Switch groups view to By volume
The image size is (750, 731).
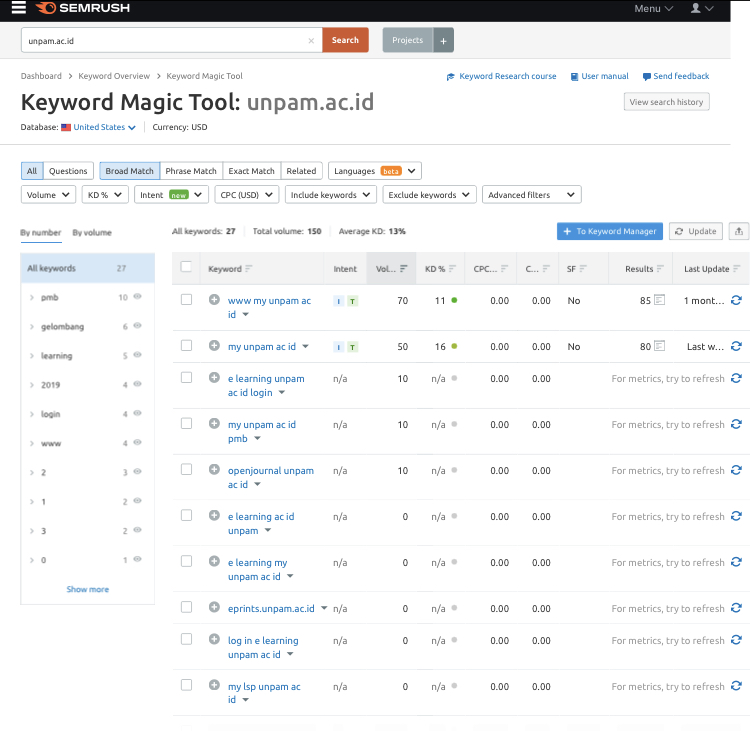coord(92,233)
